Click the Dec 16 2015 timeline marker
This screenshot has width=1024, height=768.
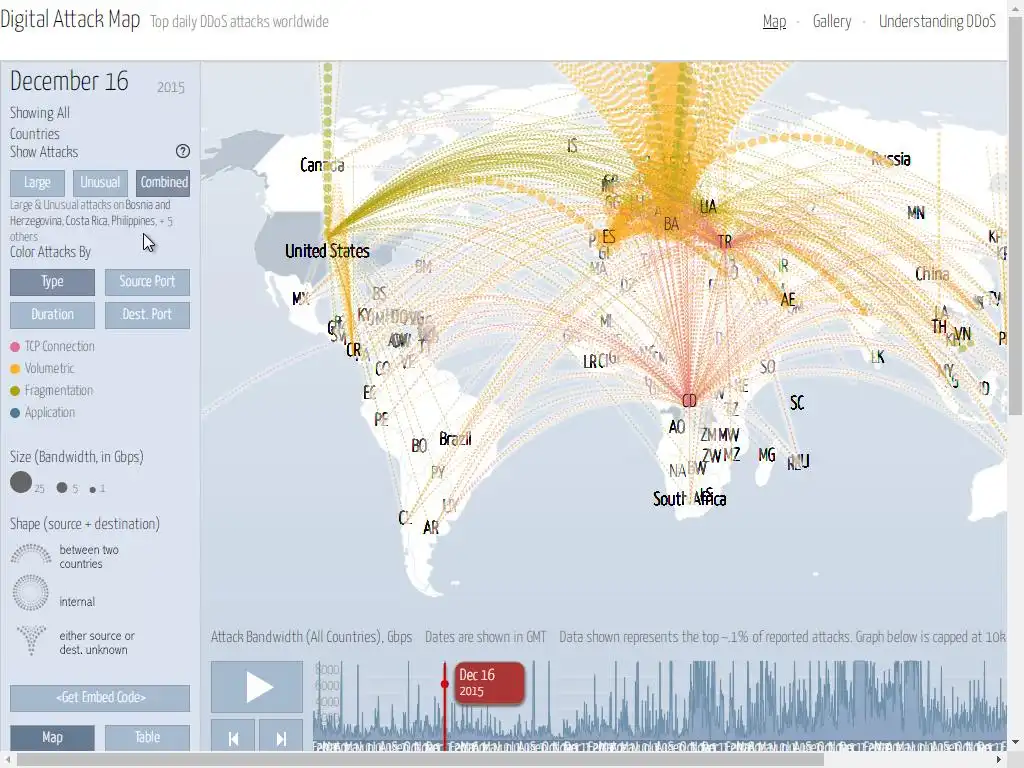[489, 683]
